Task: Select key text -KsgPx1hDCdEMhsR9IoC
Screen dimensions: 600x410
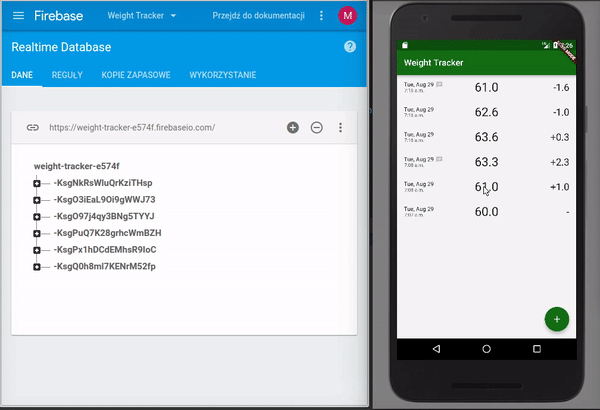Action: 105,250
